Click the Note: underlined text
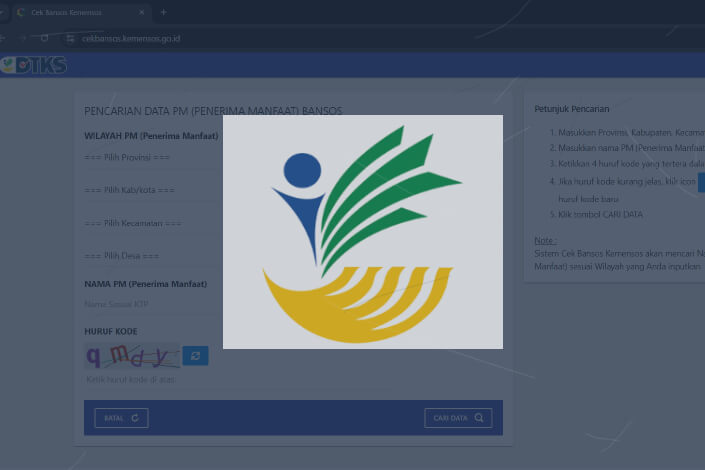Image resolution: width=705 pixels, height=470 pixels. point(545,241)
